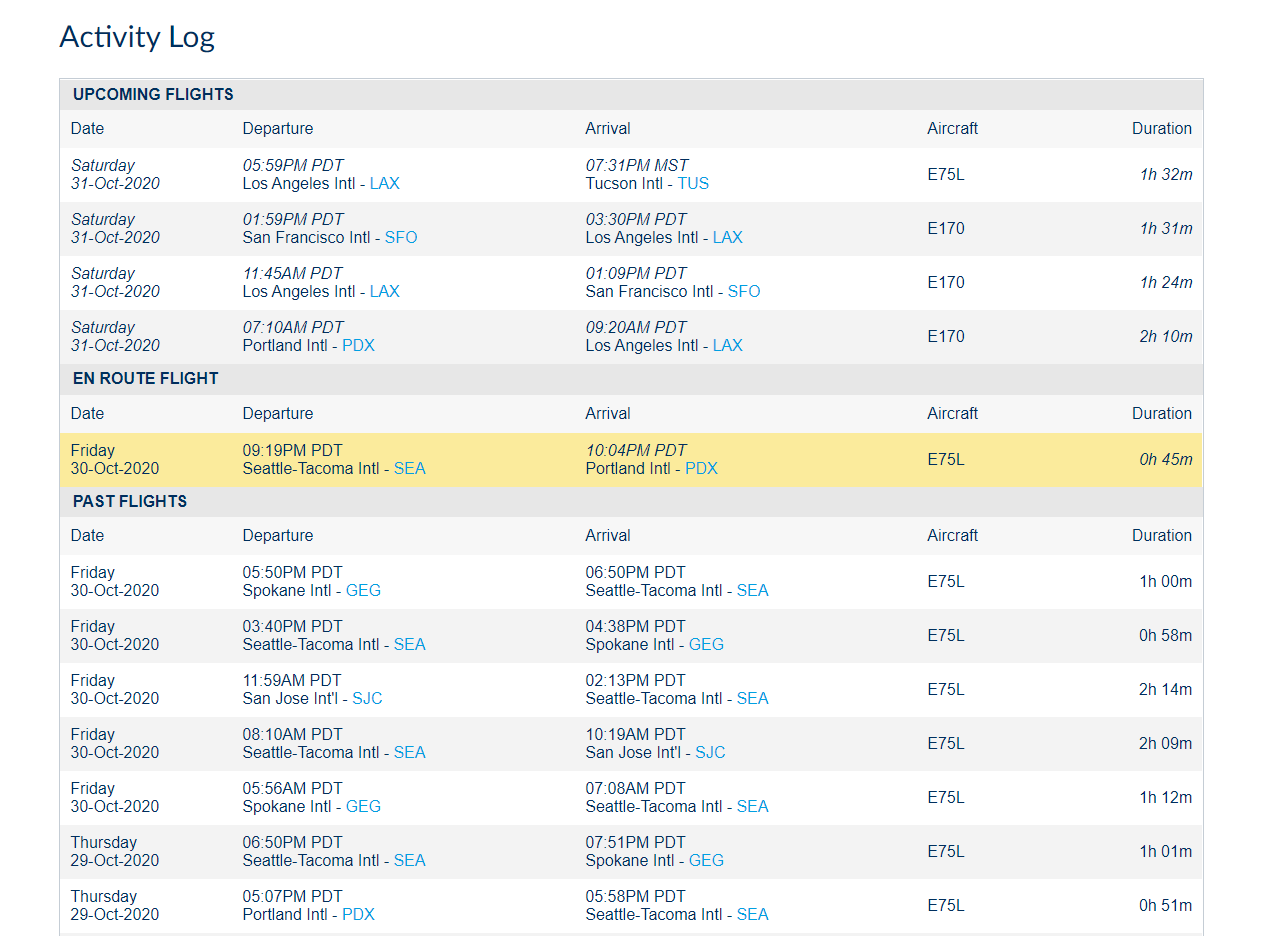Open GEG arrival link of 07:51PM flight
The image size is (1267, 936).
[706, 861]
